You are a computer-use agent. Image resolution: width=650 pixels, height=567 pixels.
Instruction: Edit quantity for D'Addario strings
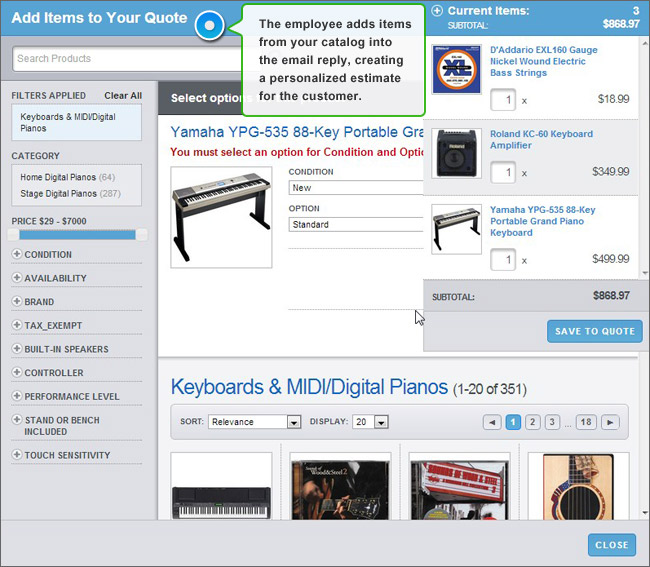[x=503, y=100]
